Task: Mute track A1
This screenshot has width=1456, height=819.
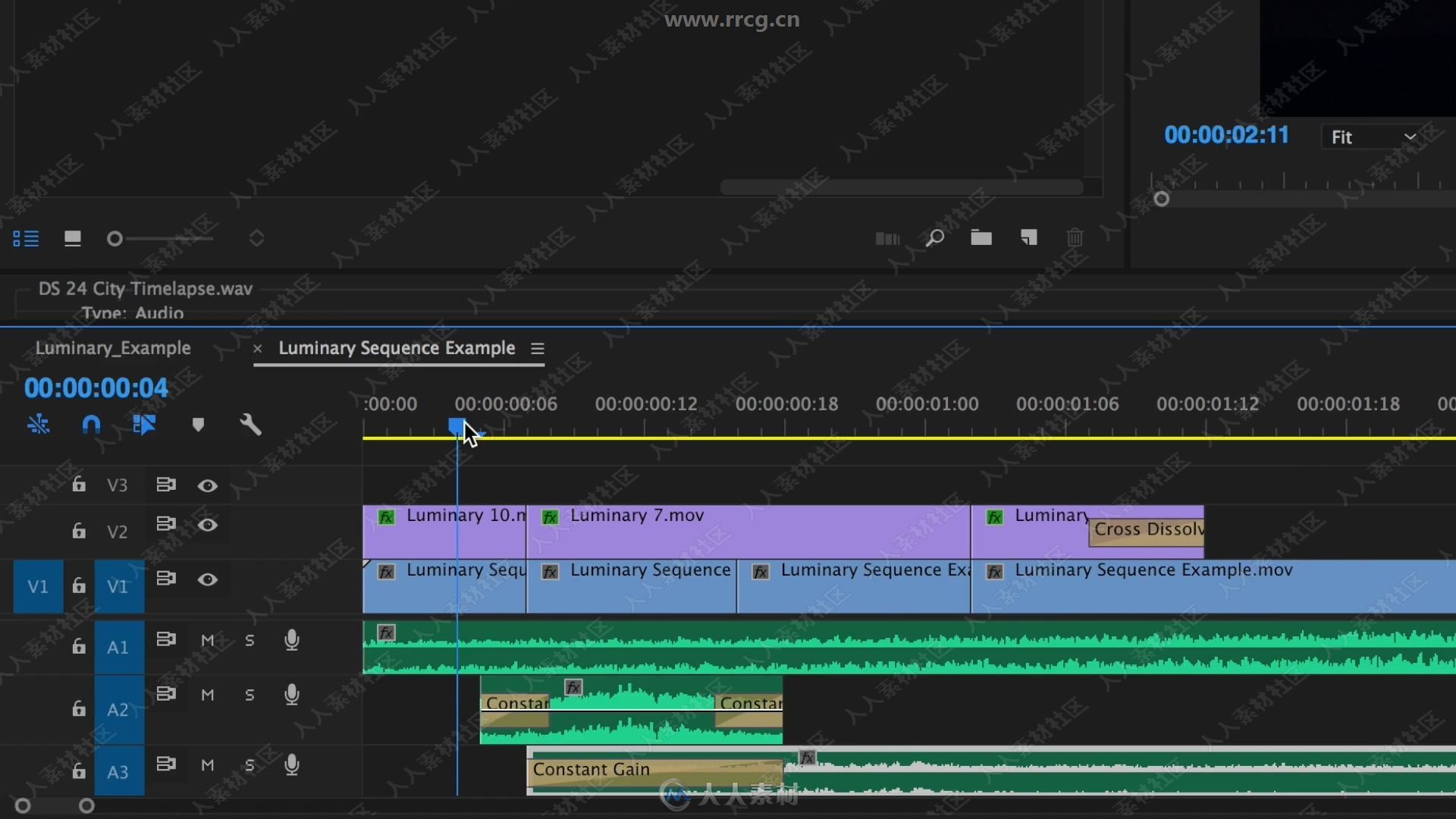Action: (208, 641)
